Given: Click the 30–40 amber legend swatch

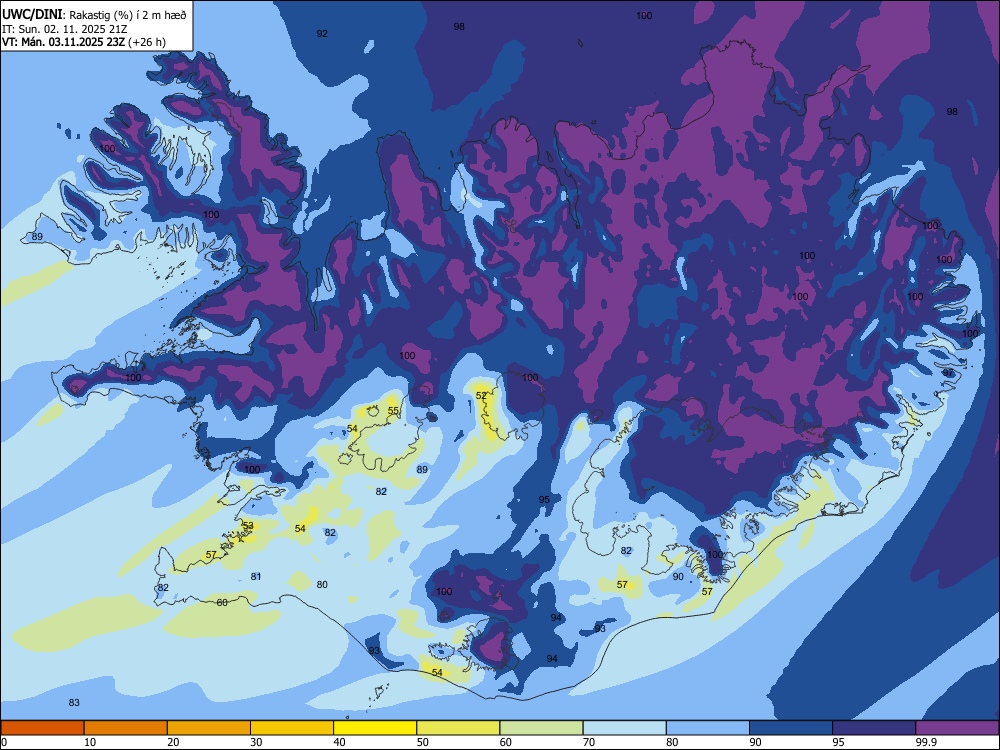Looking at the screenshot, I should pos(292,728).
